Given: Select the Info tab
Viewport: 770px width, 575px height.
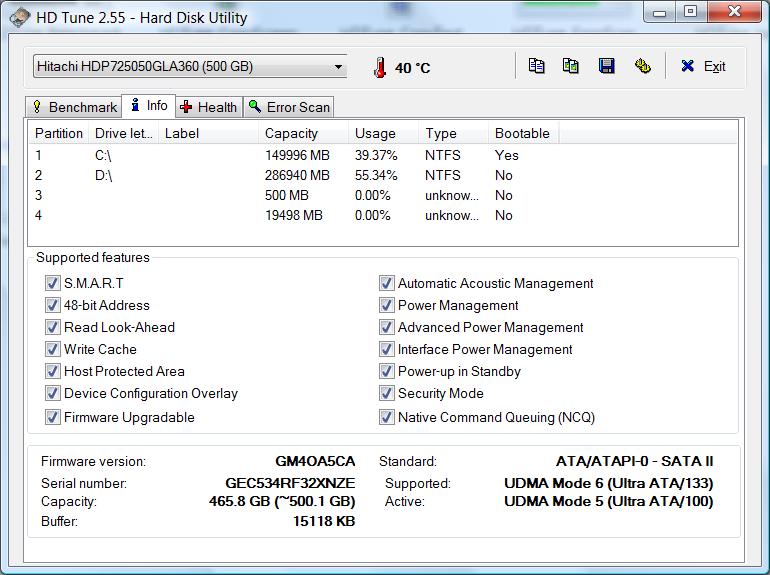Looking at the screenshot, I should (x=149, y=106).
